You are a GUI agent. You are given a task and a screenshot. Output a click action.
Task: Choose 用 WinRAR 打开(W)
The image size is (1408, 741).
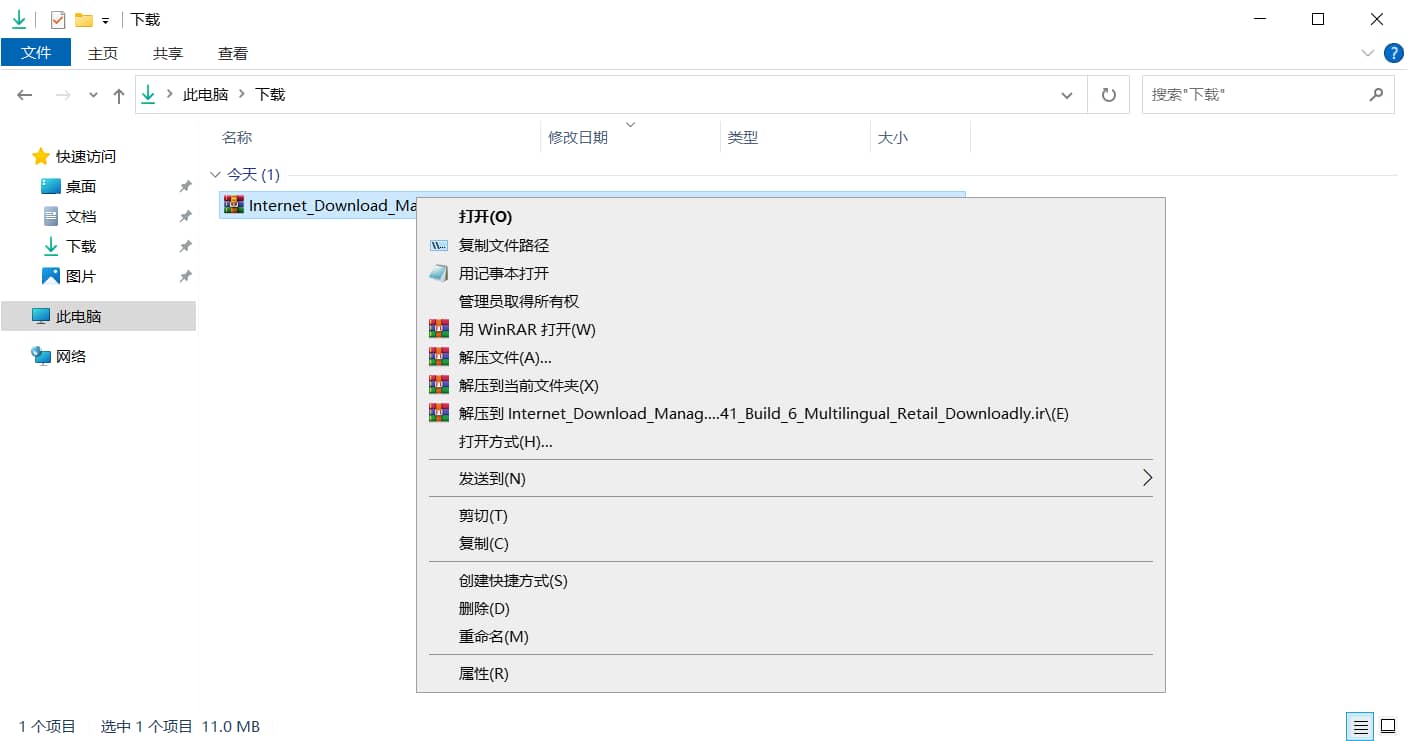coord(790,329)
